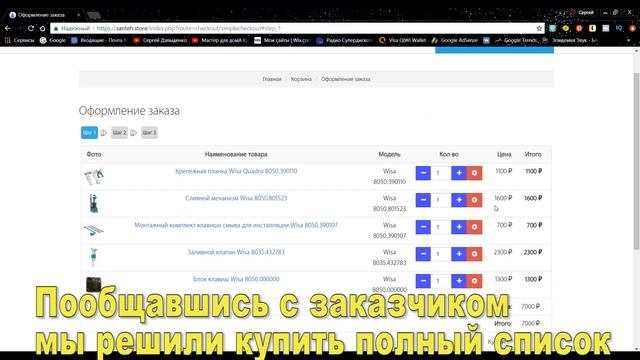This screenshot has width=640, height=360.
Task: Go back using the browser back arrow
Action: 7,28
